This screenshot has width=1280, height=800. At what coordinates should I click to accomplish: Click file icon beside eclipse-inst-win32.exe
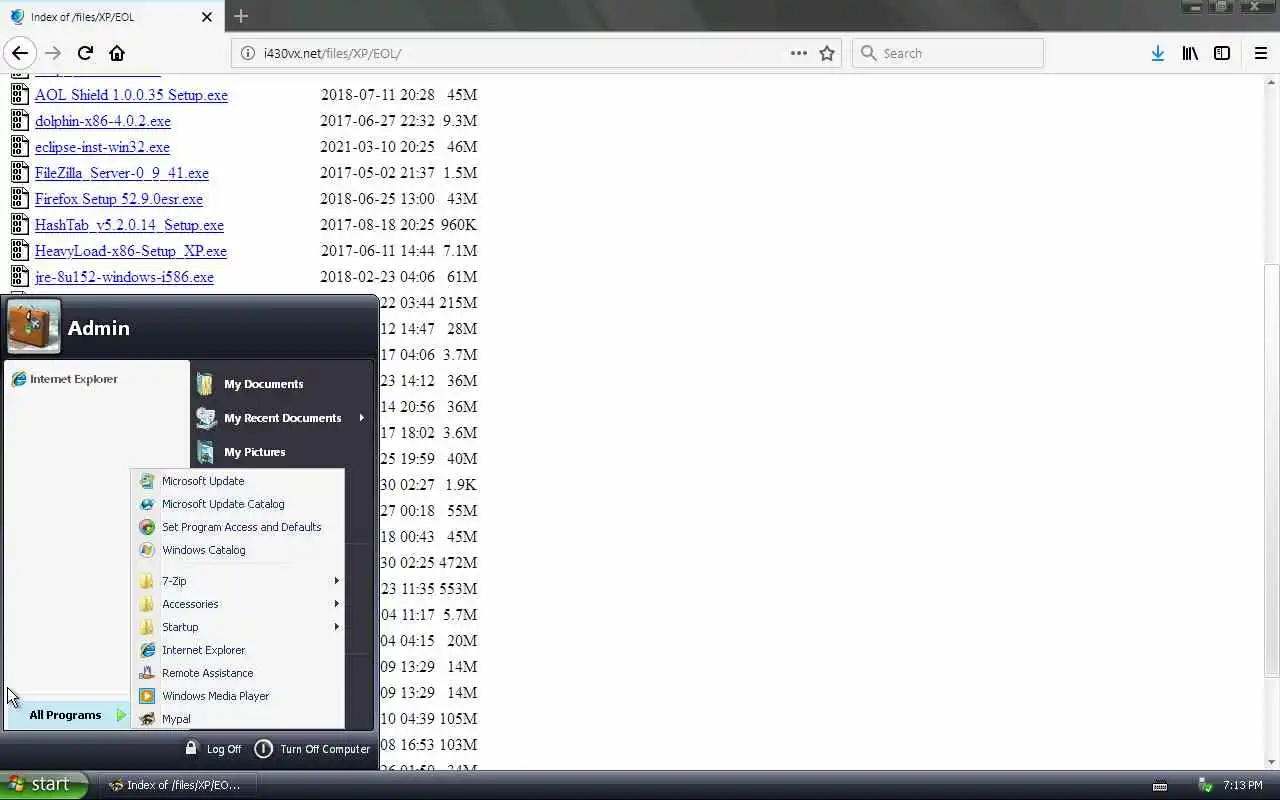click(x=19, y=146)
